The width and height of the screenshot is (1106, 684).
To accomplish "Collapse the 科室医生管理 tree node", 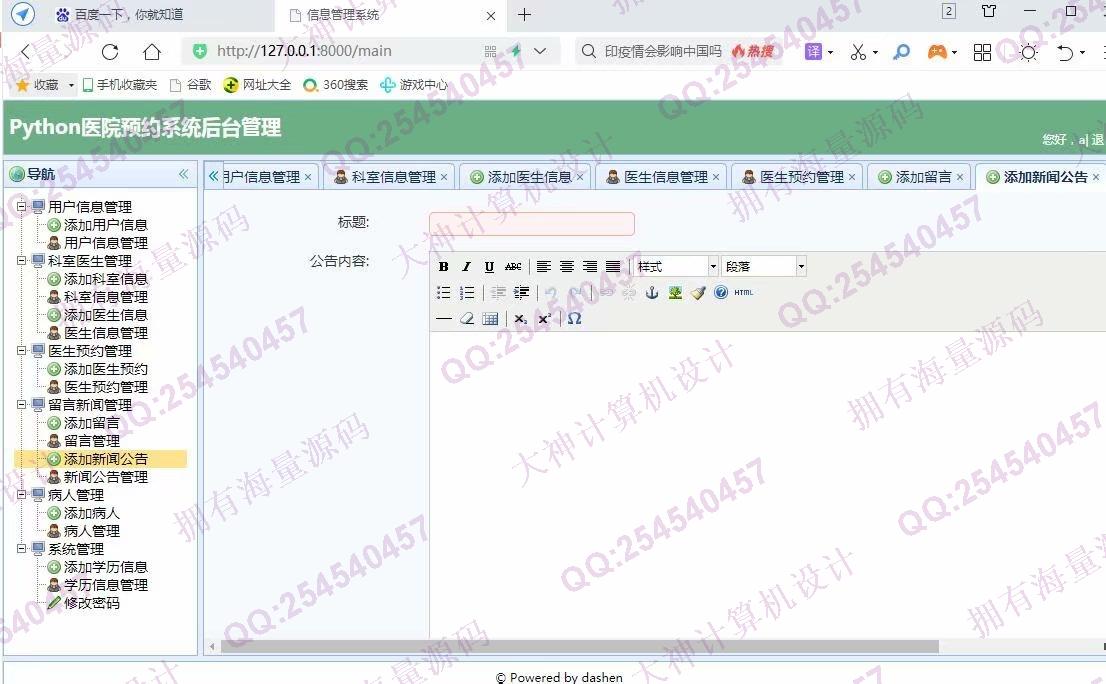I will [x=22, y=261].
